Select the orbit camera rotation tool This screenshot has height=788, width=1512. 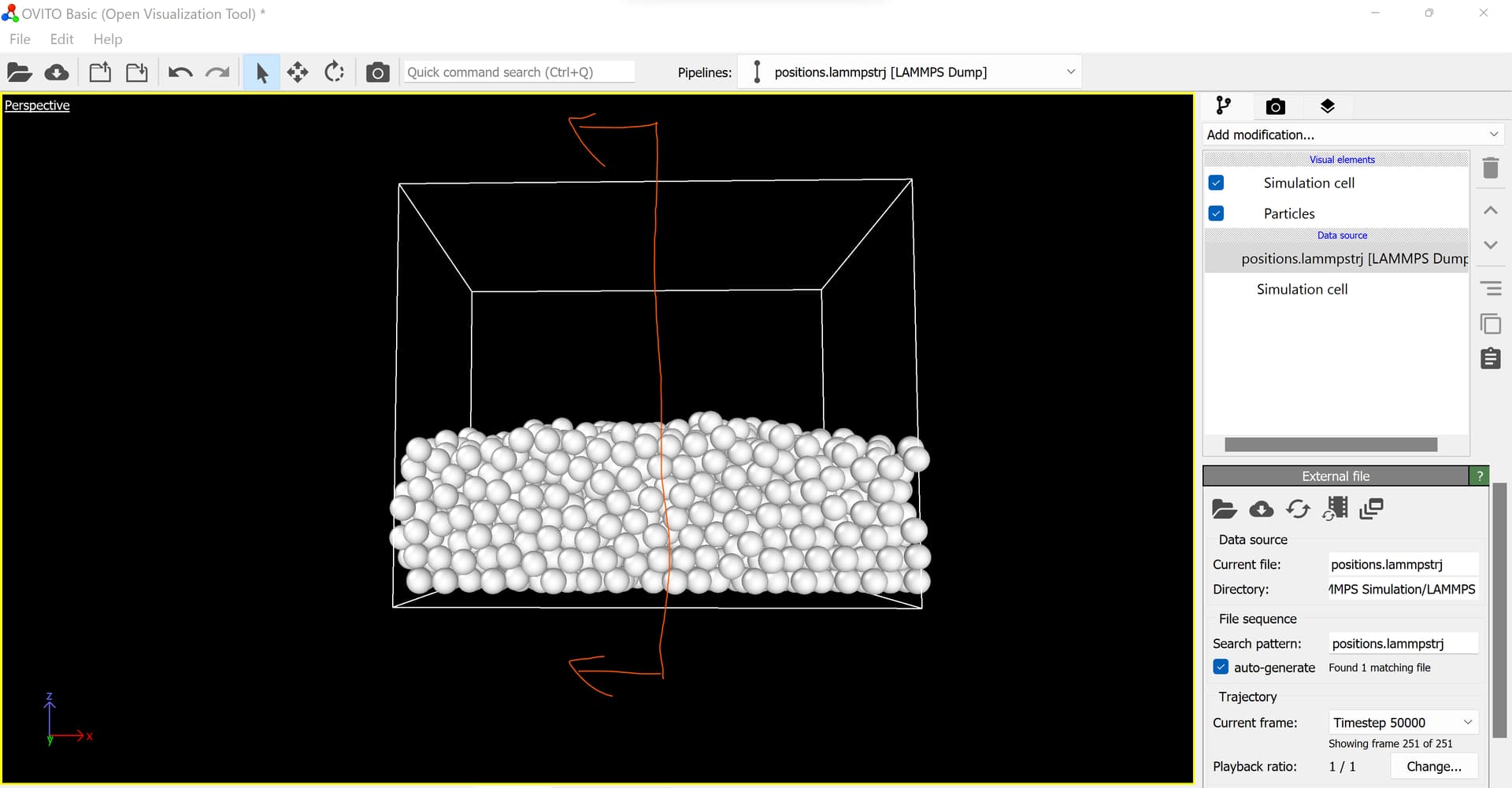click(335, 72)
